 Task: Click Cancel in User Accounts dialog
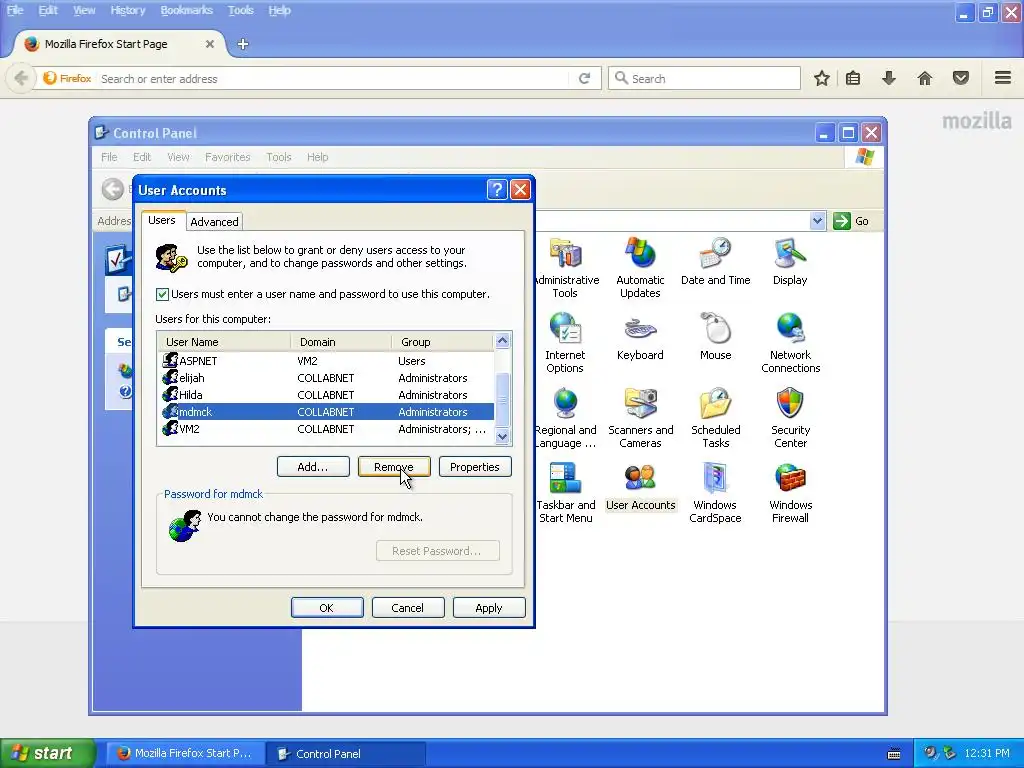(x=408, y=608)
